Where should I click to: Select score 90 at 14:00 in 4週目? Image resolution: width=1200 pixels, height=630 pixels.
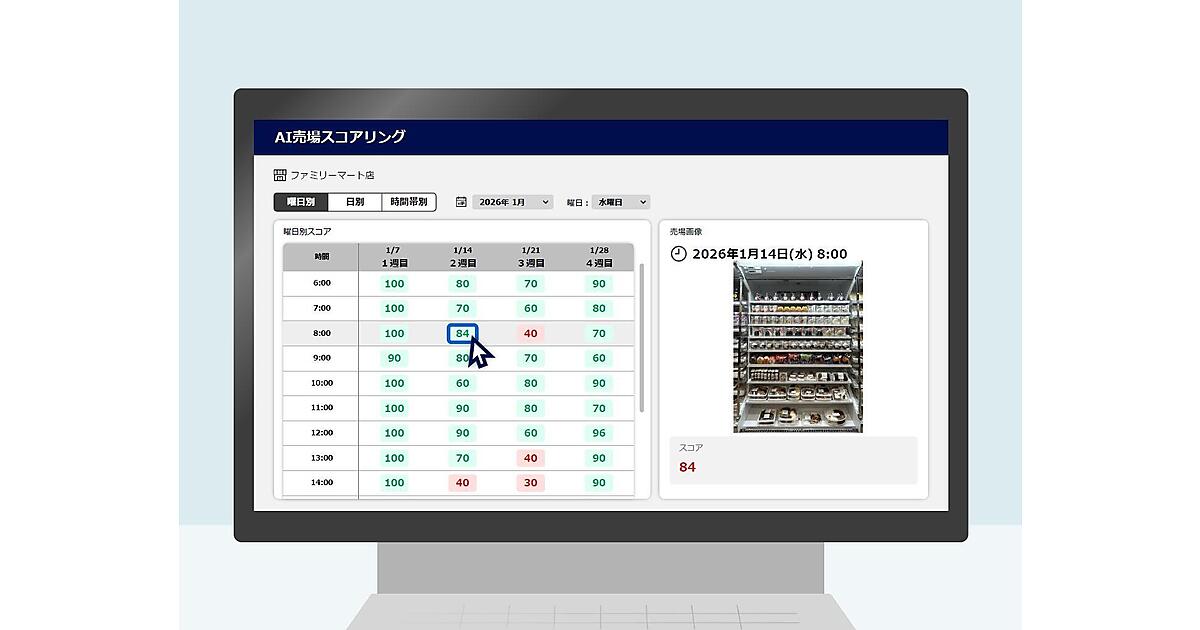(598, 483)
